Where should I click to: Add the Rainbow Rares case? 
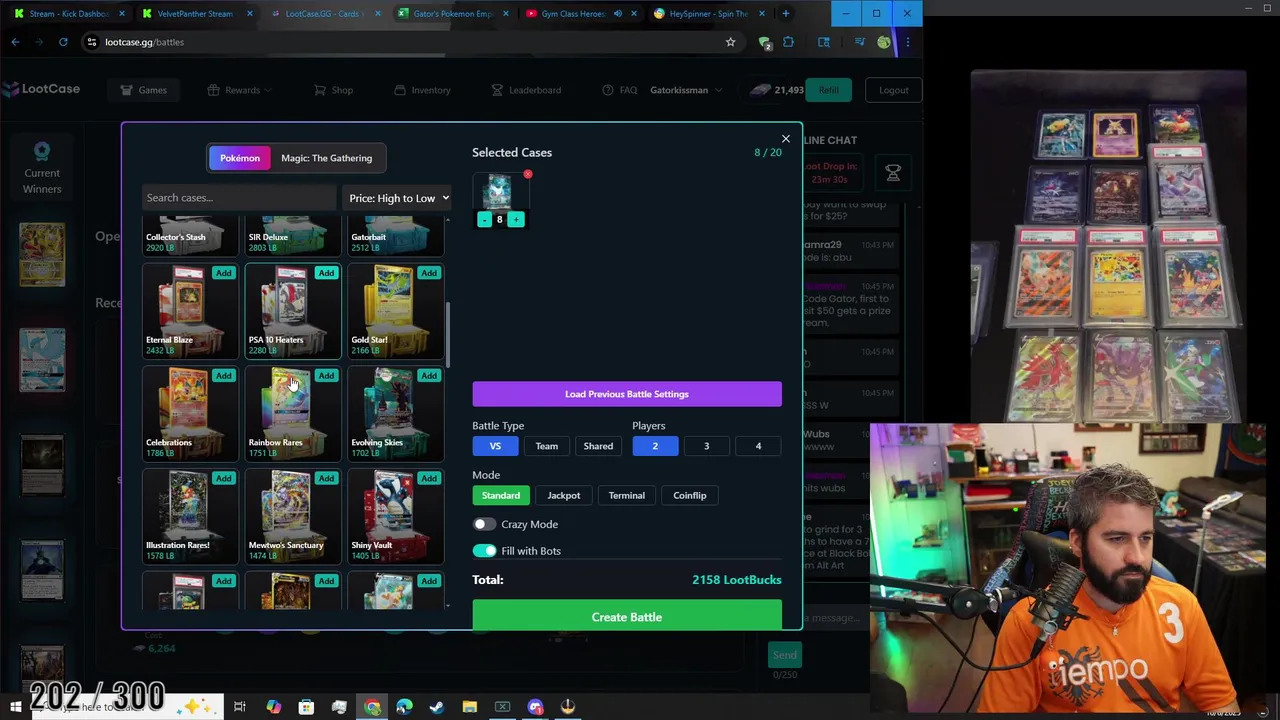click(x=326, y=376)
